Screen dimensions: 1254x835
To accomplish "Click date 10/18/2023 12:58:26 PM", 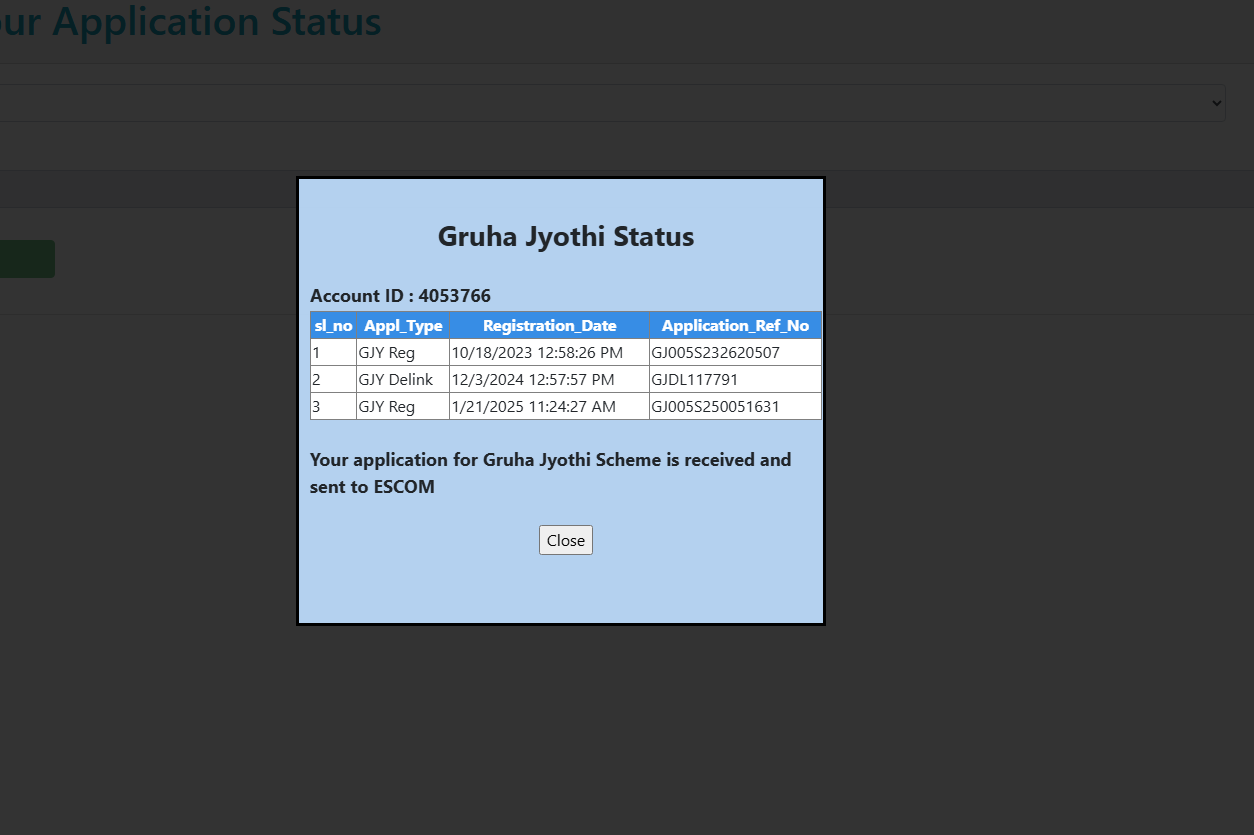I will [537, 353].
